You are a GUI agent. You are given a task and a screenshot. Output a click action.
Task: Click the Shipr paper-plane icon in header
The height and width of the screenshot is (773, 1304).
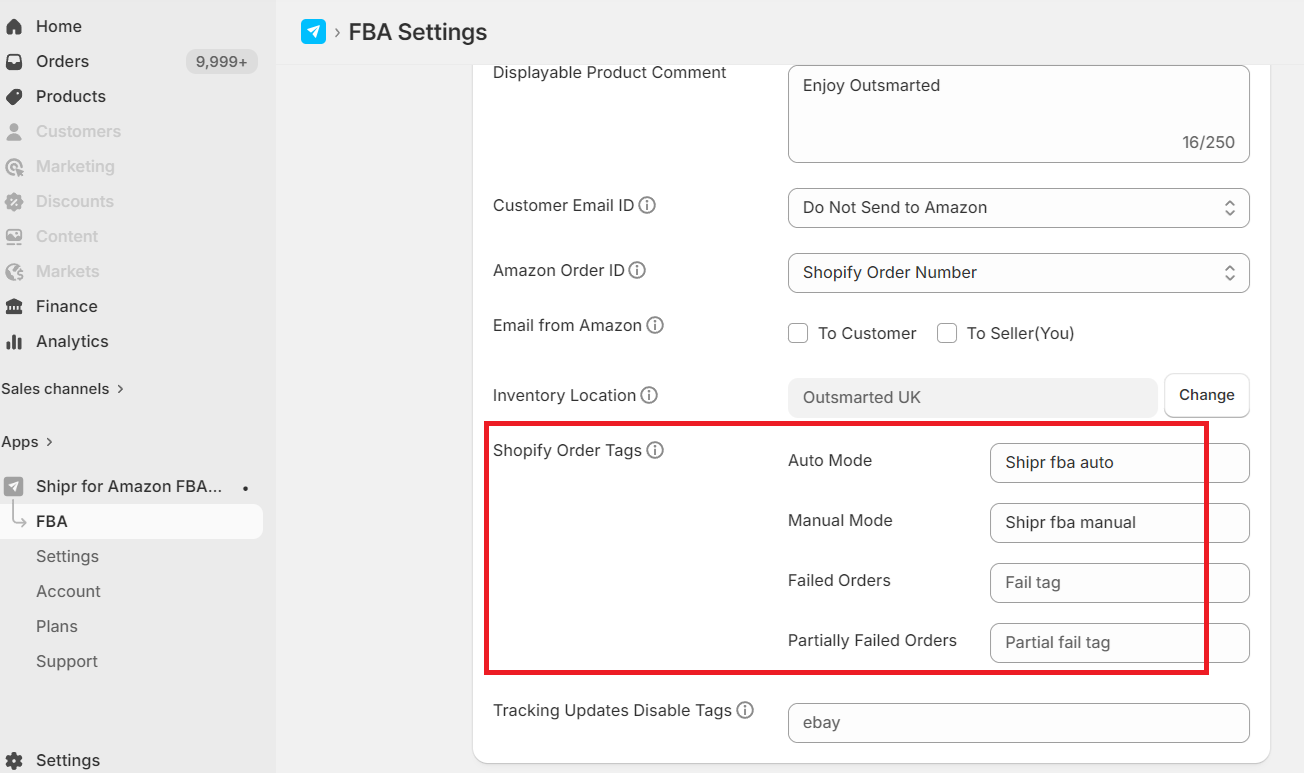313,32
